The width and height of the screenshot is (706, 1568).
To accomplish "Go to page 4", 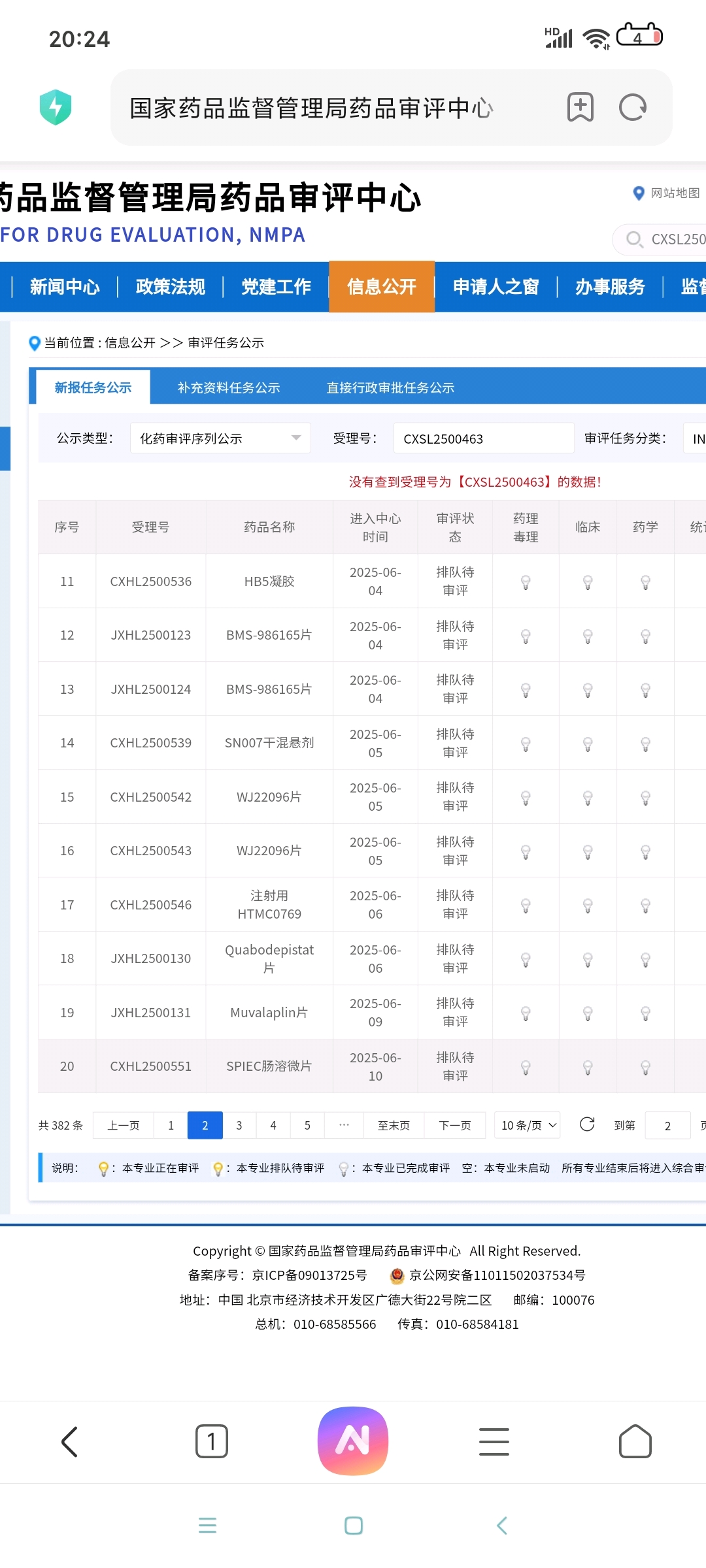I will [x=273, y=1125].
